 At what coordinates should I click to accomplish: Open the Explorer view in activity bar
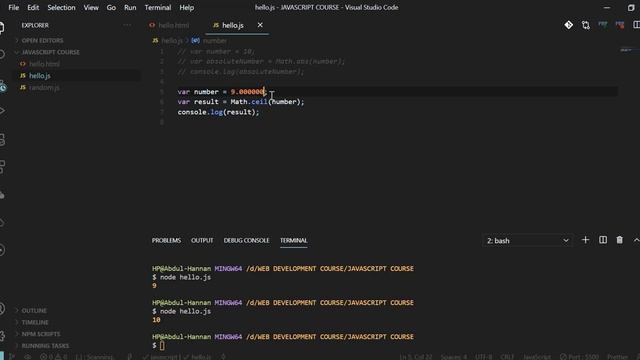[2, 27]
